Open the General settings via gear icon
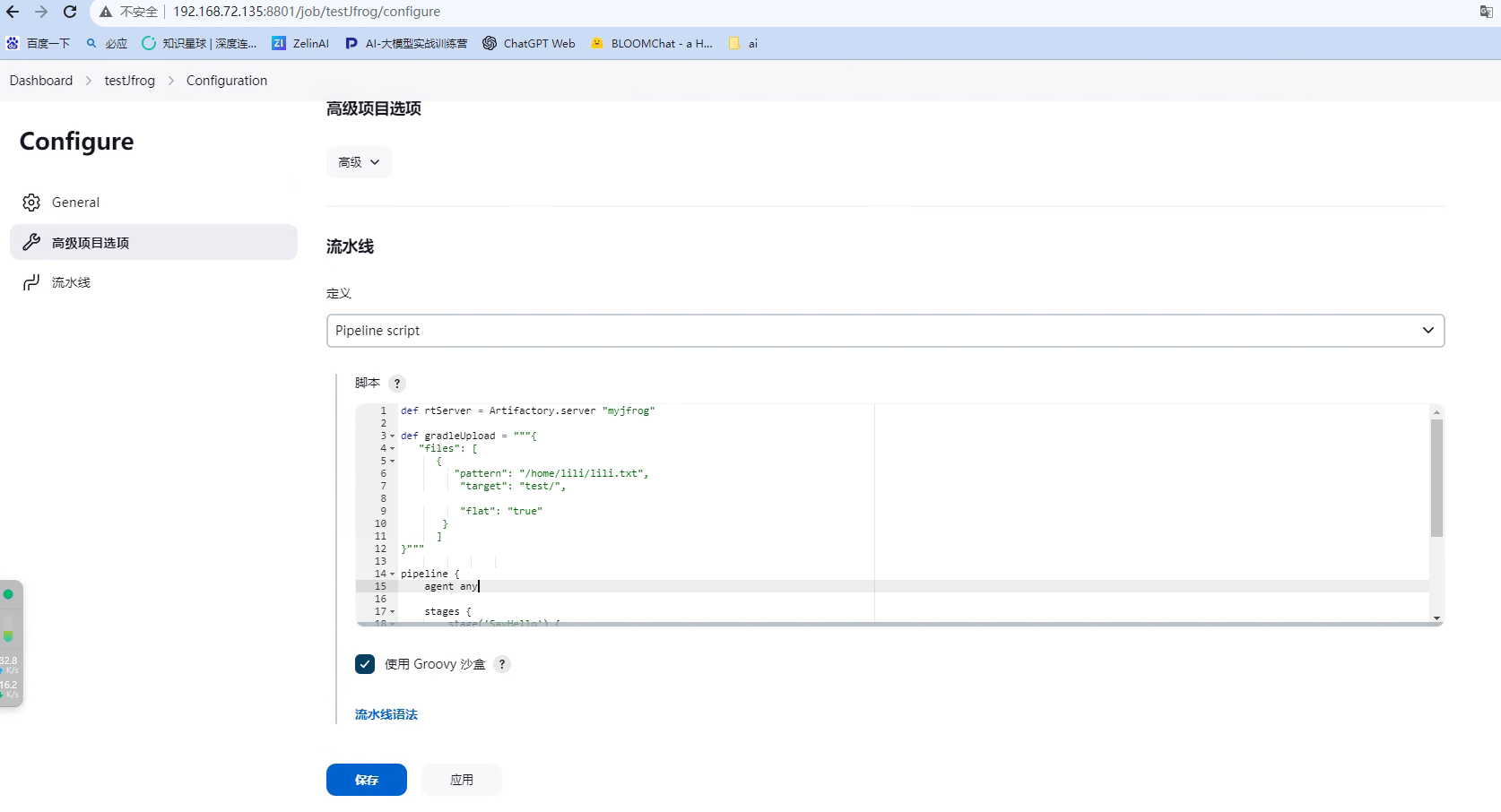 point(31,202)
